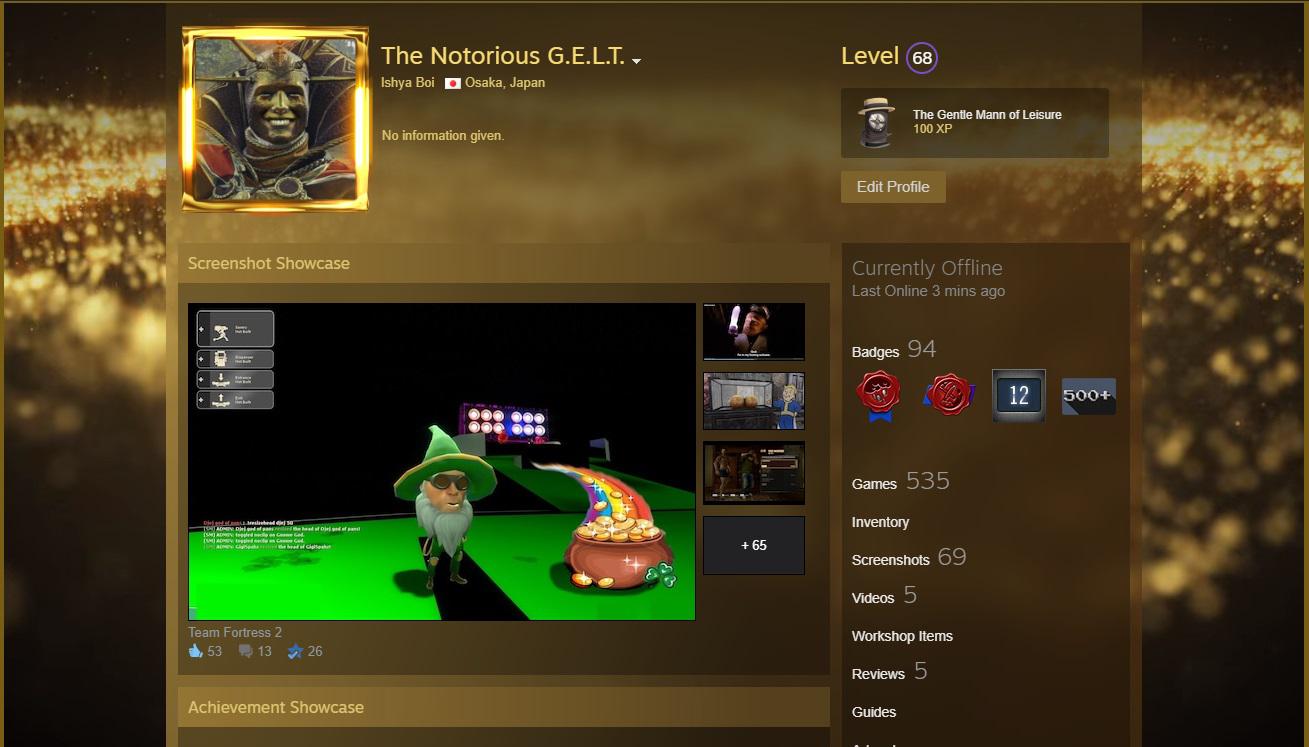Screen dimensions: 1309x747
Task: Open the Guides link
Action: pos(874,712)
